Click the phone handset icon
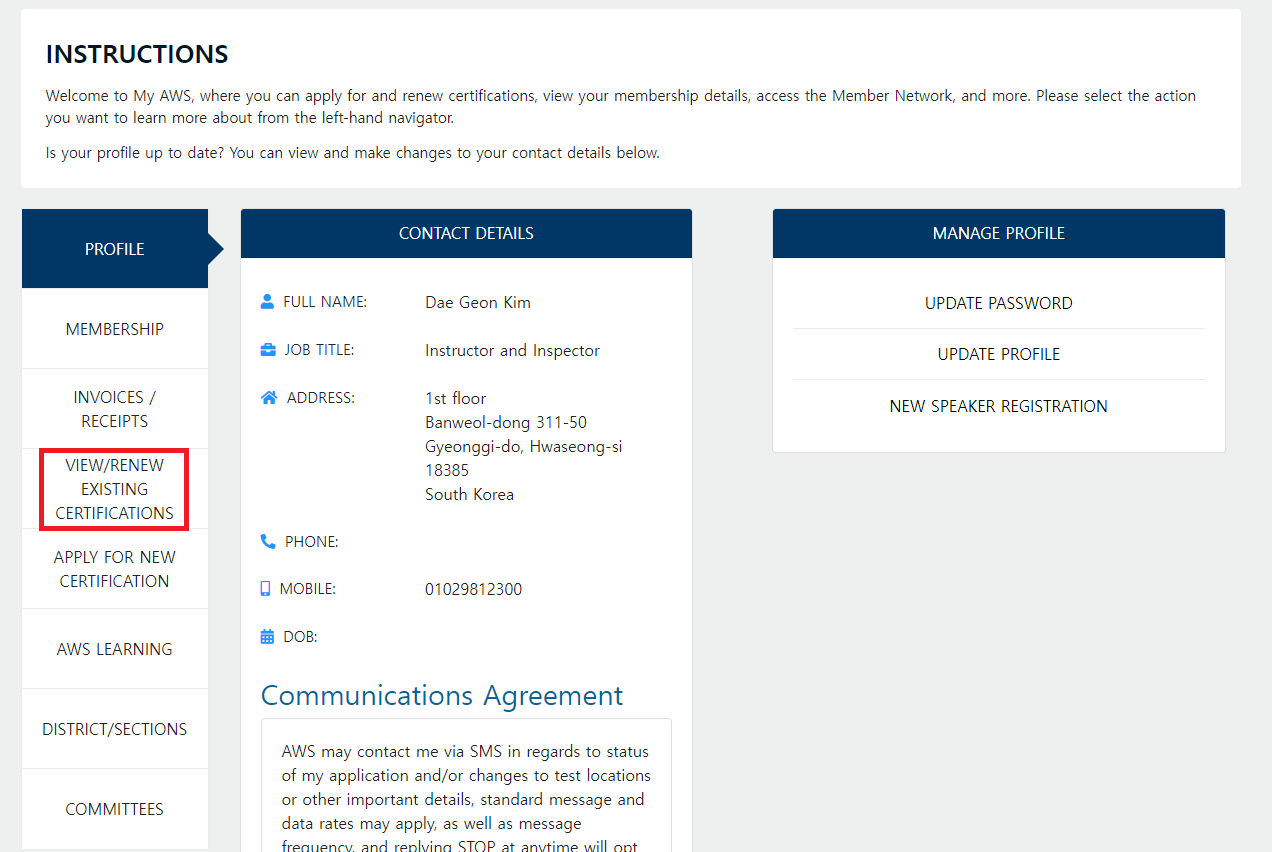Viewport: 1272px width, 852px height. 268,542
